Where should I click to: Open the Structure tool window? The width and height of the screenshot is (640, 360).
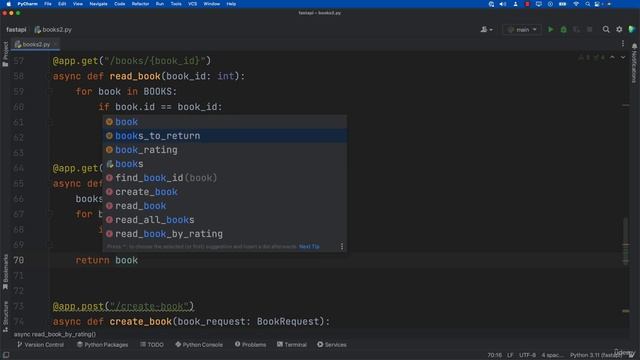pos(5,316)
